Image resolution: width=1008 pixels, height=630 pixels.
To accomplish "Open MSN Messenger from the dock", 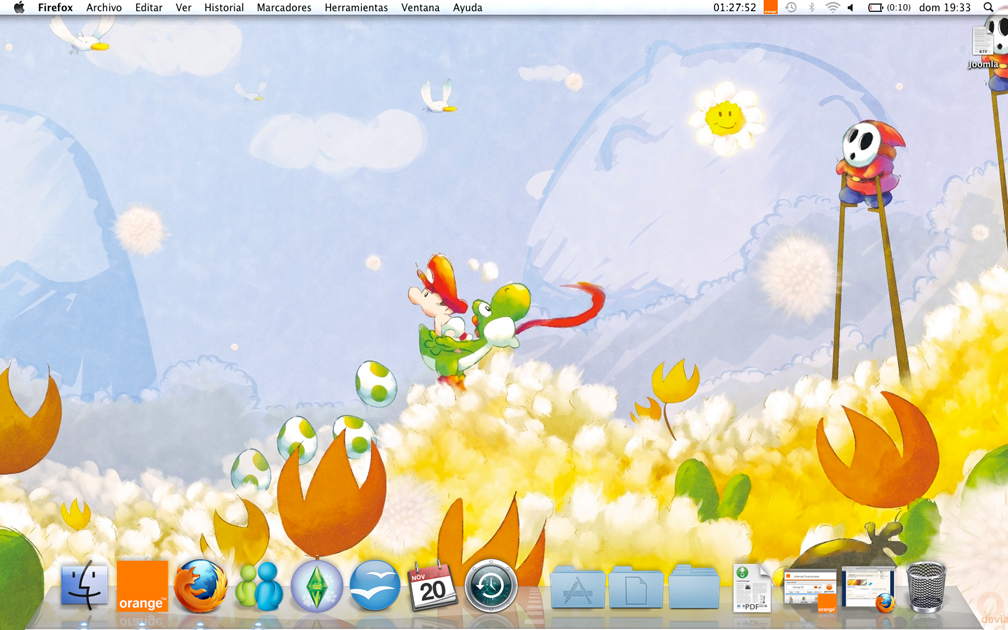I will 259,587.
